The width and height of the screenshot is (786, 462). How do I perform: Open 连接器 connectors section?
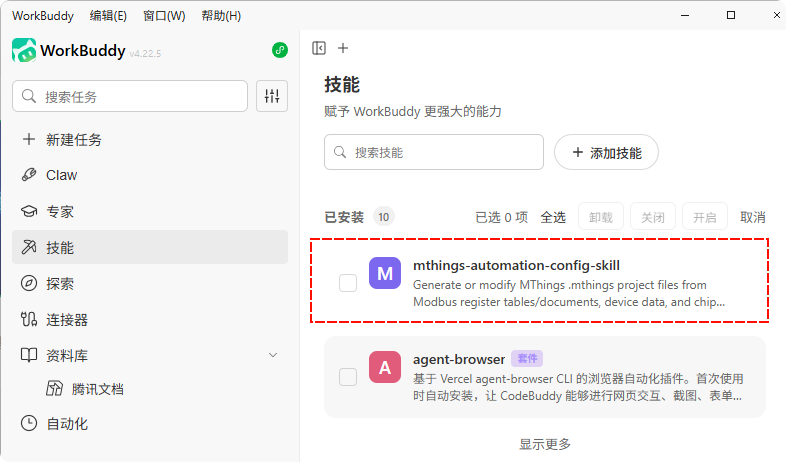(150, 319)
